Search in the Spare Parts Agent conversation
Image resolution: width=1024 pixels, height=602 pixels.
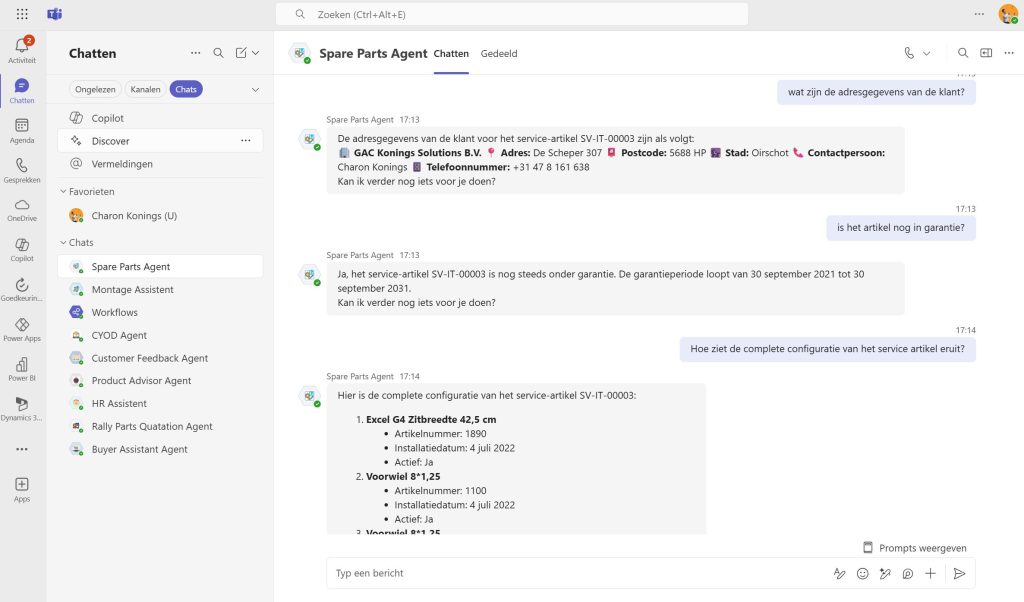pos(963,53)
